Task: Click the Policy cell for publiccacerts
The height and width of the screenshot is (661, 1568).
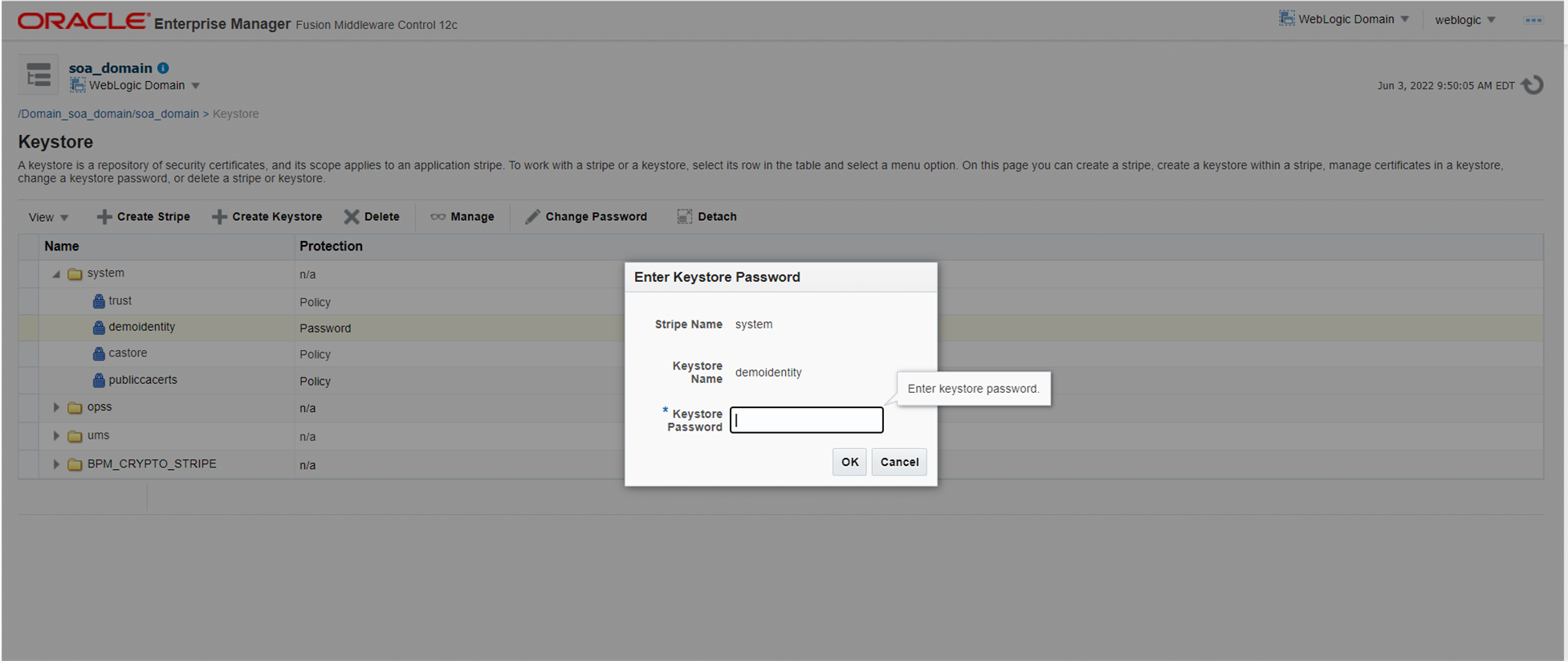Action: (315, 382)
